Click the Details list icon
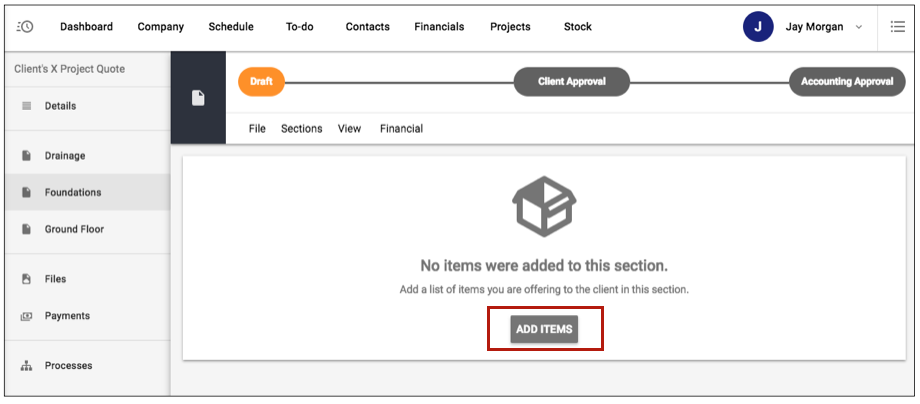 27,106
